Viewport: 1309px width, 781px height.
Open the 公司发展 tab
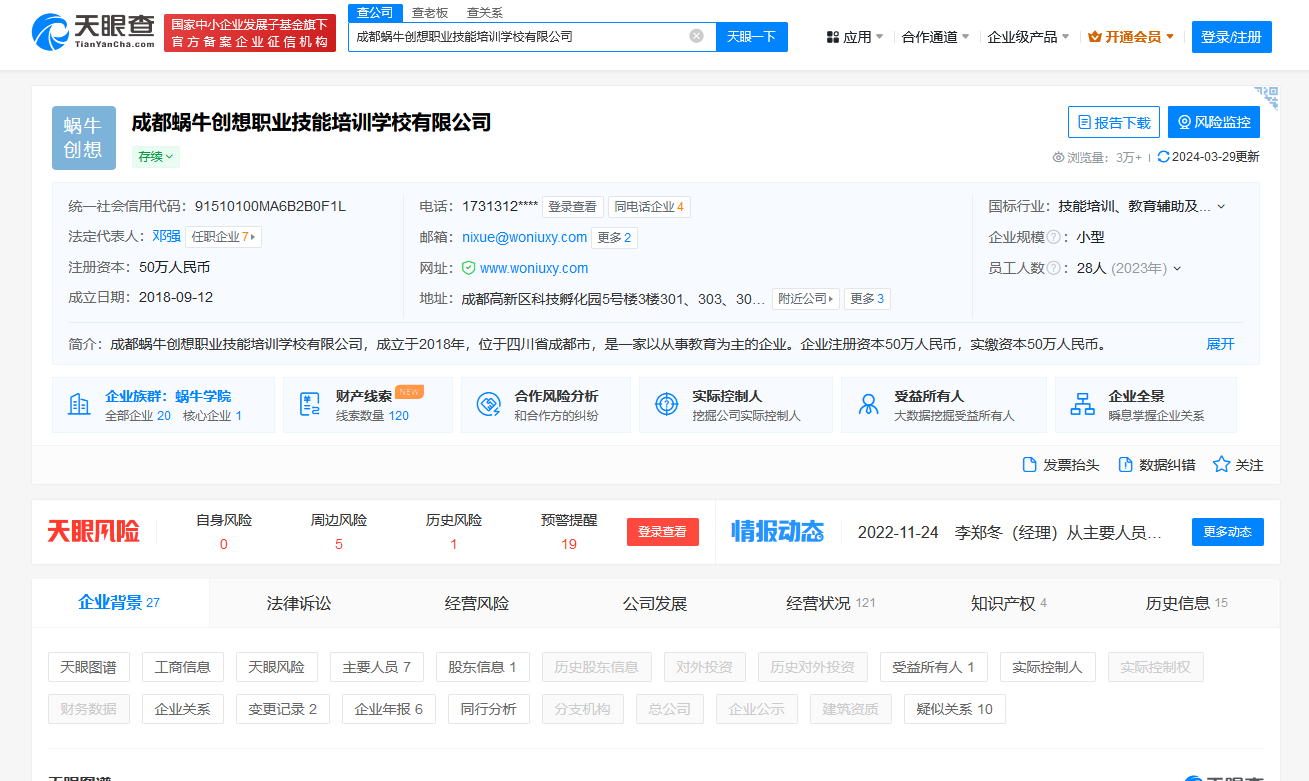tap(655, 603)
